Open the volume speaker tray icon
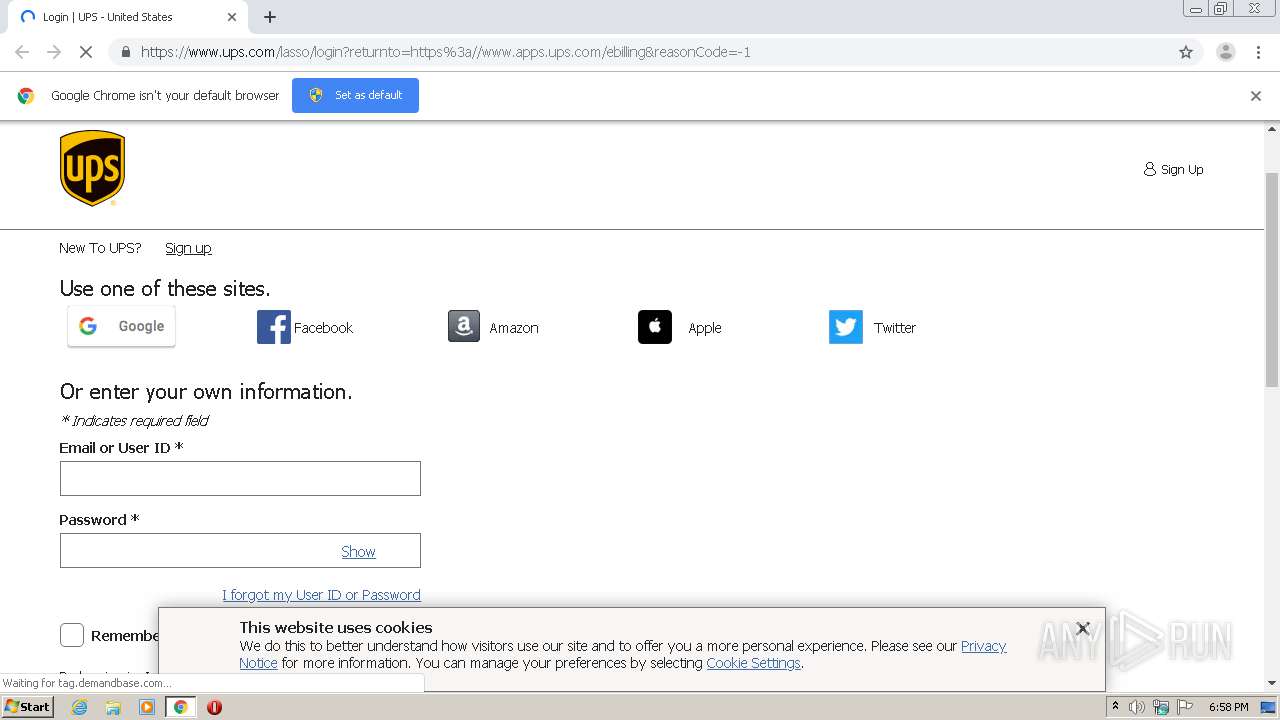Image resolution: width=1280 pixels, height=720 pixels. [x=1137, y=707]
